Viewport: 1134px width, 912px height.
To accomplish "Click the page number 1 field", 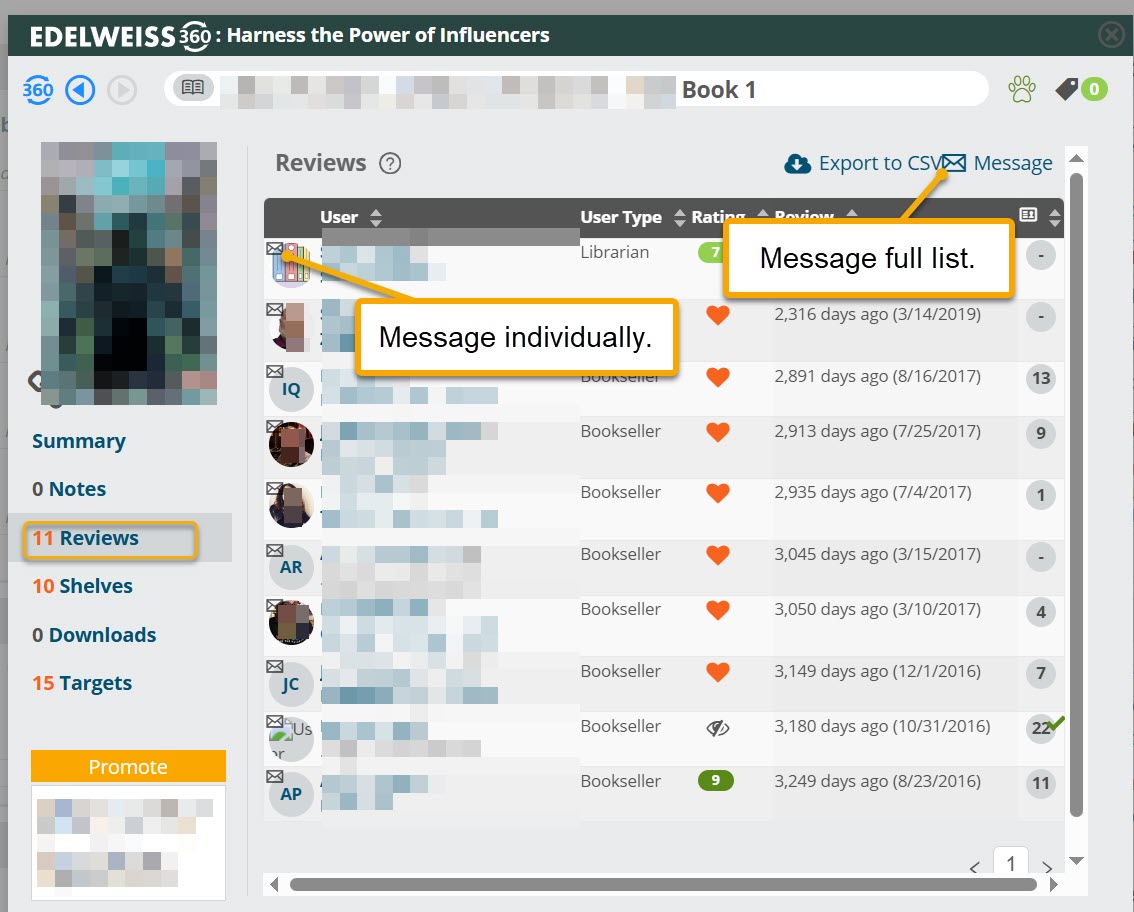I will click(1011, 863).
